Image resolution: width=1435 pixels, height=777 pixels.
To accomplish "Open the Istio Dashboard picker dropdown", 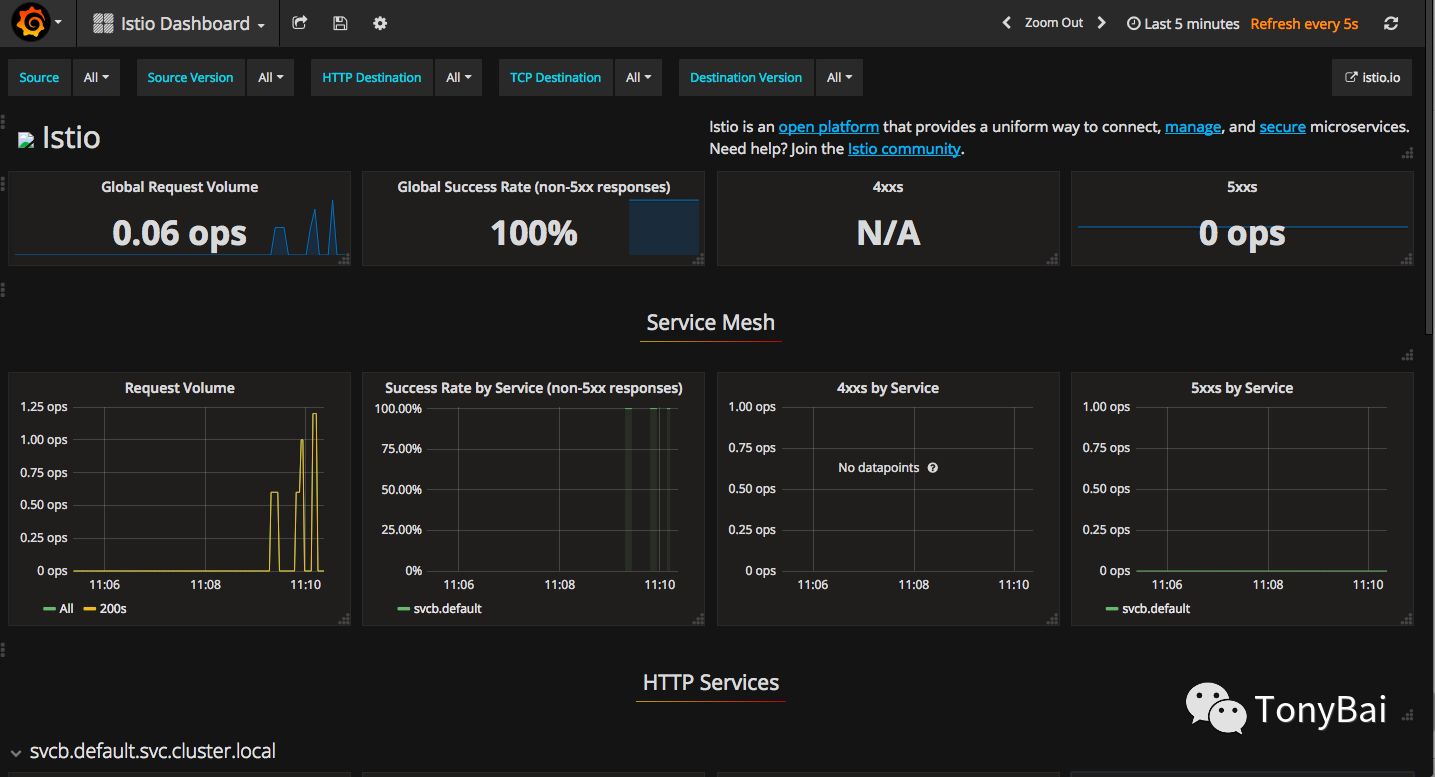I will point(179,23).
